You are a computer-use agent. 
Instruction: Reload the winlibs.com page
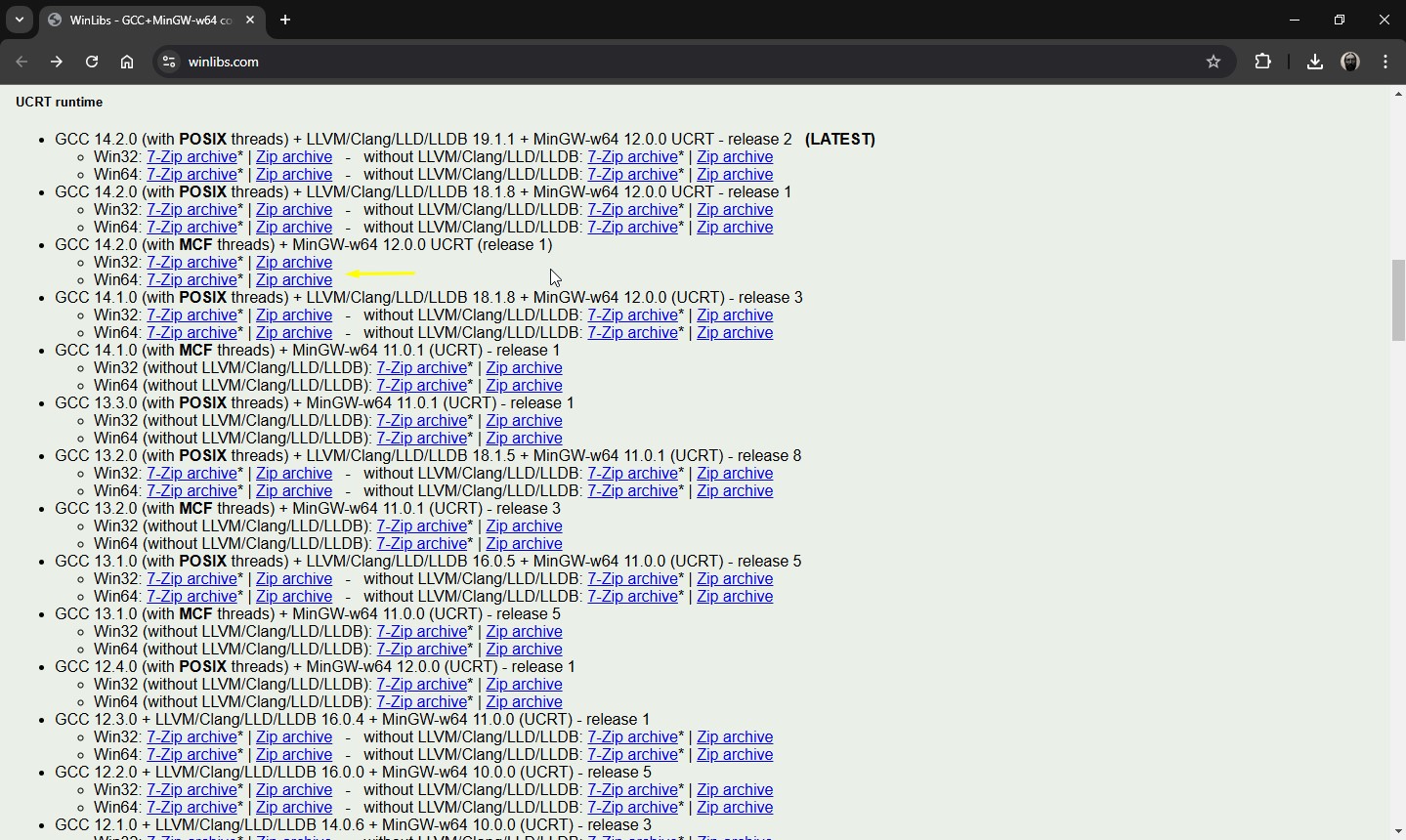pos(92,62)
